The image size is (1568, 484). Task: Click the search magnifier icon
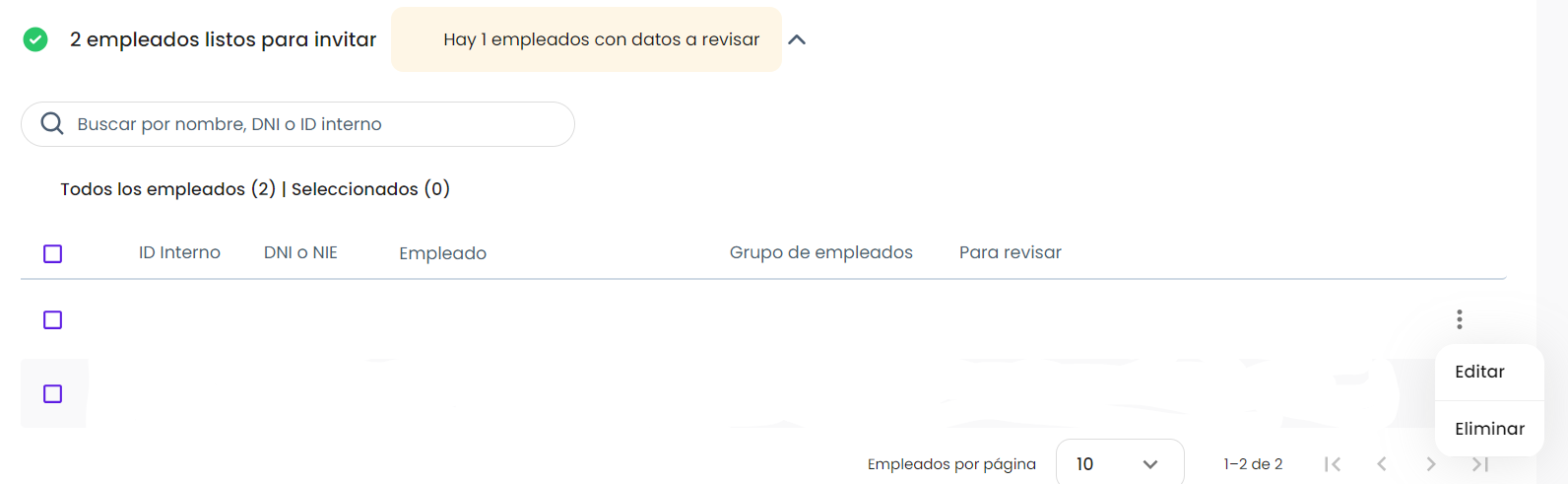coord(52,124)
